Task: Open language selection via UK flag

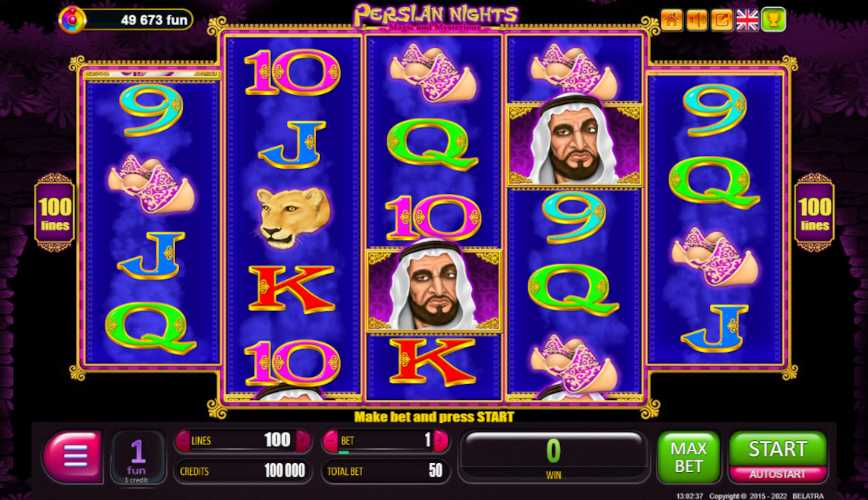Action: pyautogui.click(x=747, y=20)
